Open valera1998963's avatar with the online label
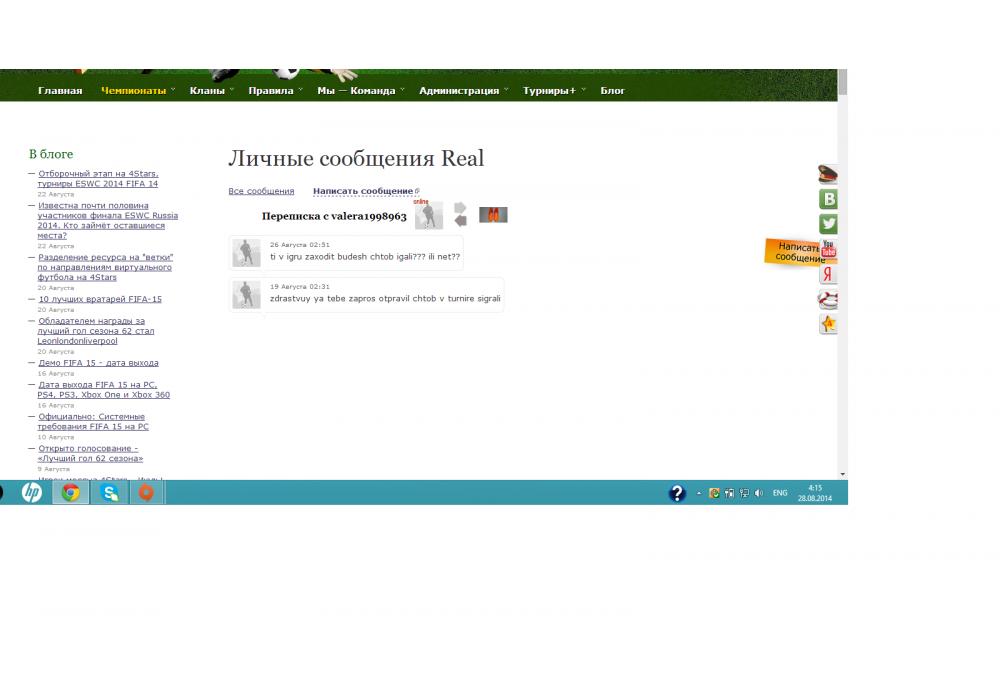 (x=429, y=215)
